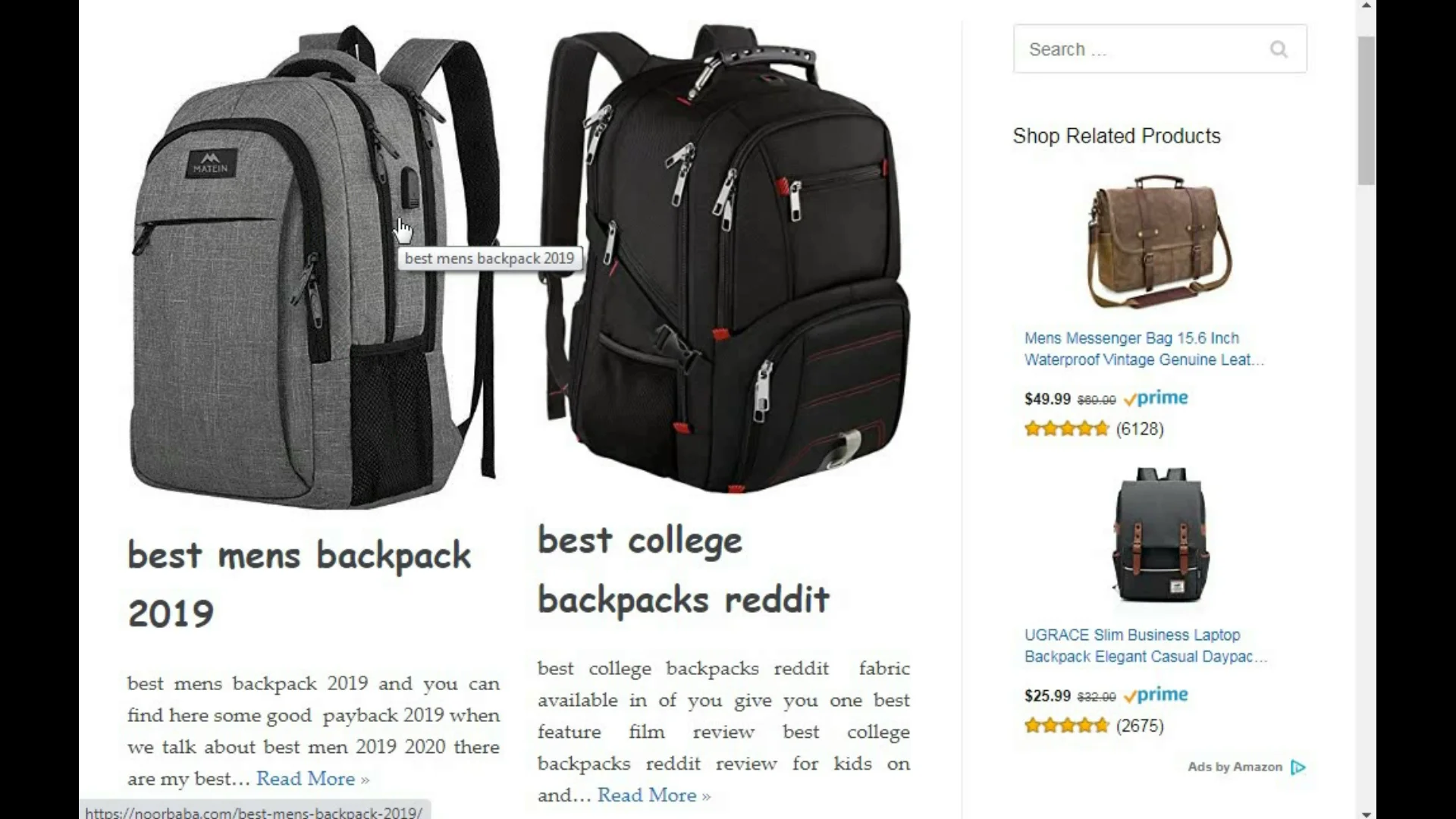Click the star rating with 6128 reviews
Image resolution: width=1456 pixels, height=819 pixels.
(1066, 429)
